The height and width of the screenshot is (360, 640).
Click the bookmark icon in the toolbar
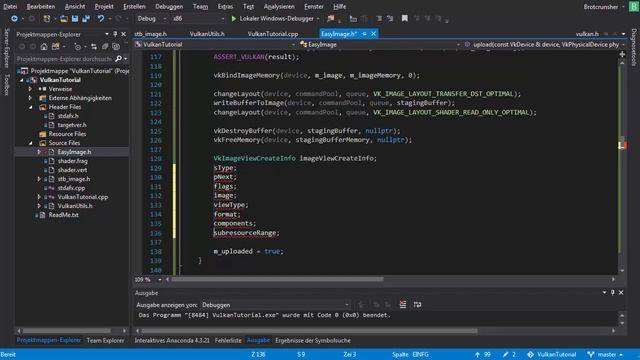pyautogui.click(x=404, y=18)
